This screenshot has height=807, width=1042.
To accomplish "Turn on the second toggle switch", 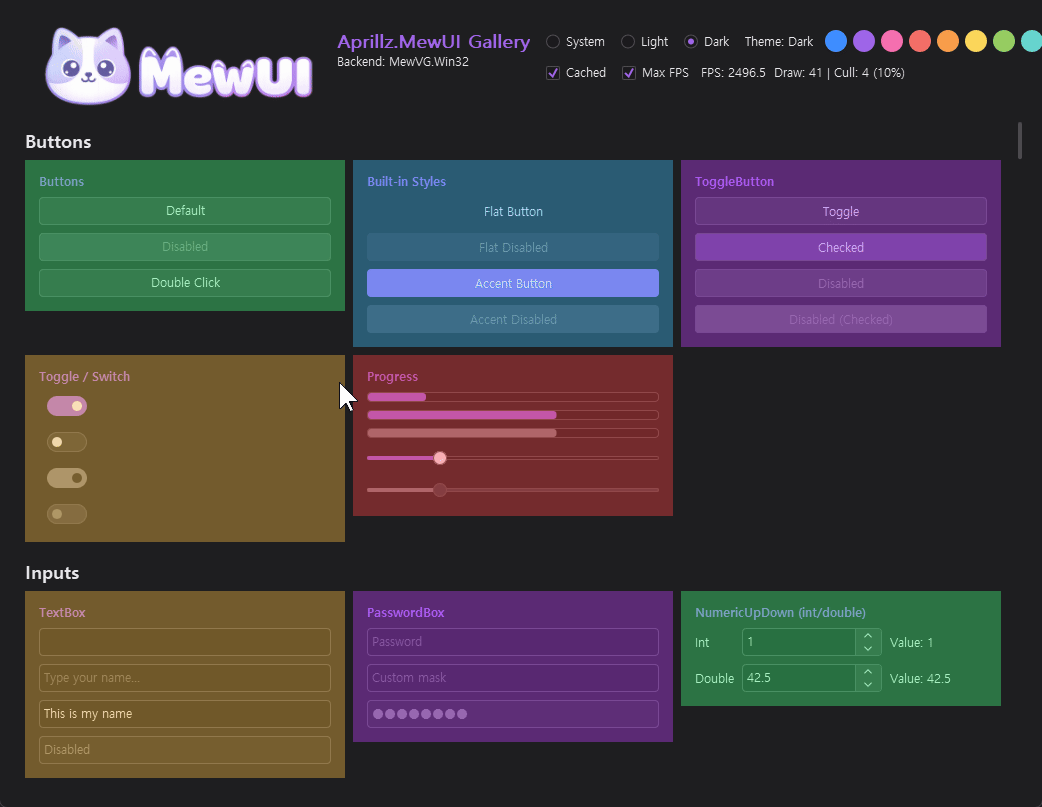I will click(x=66, y=441).
